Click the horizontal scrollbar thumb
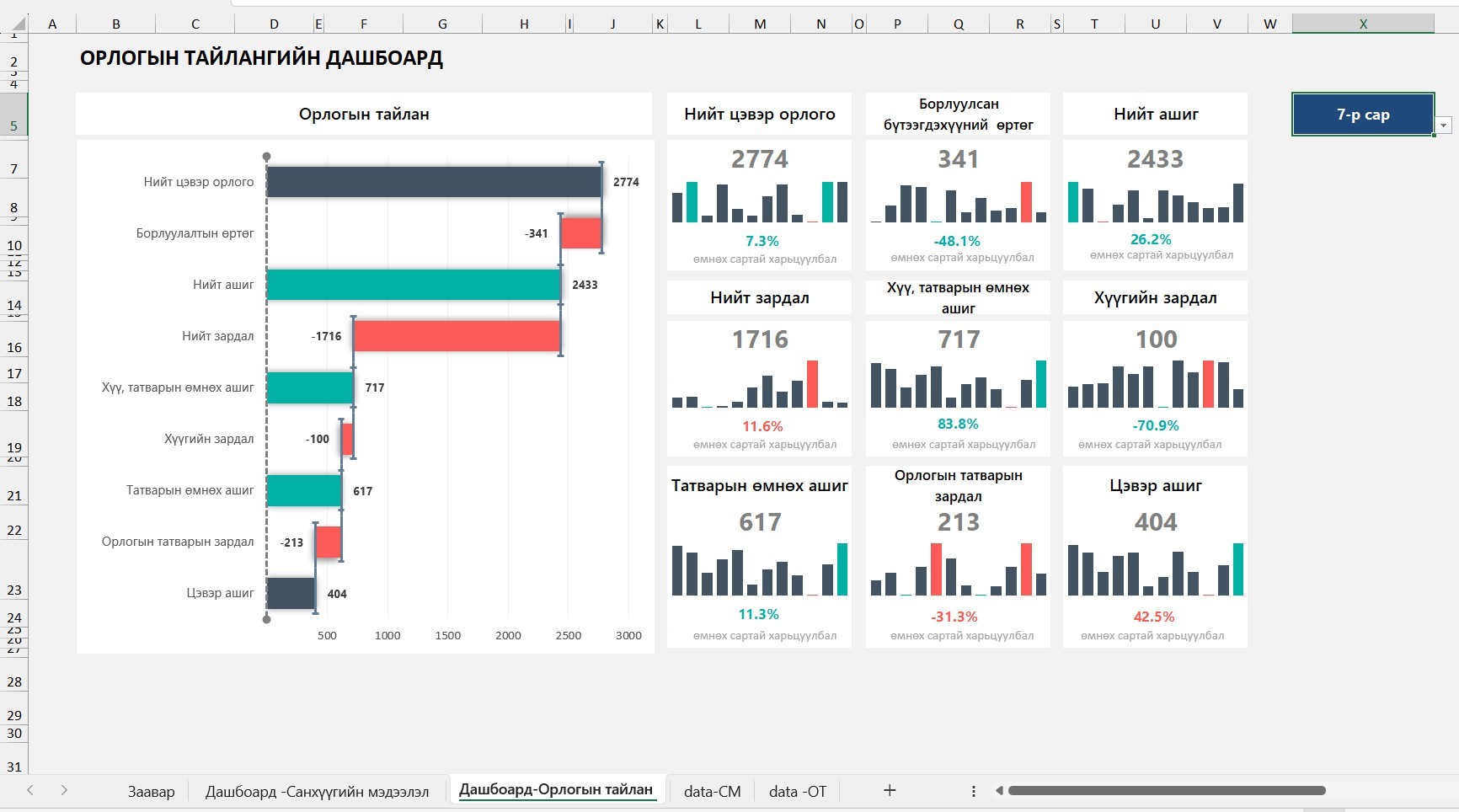 coord(1167,791)
